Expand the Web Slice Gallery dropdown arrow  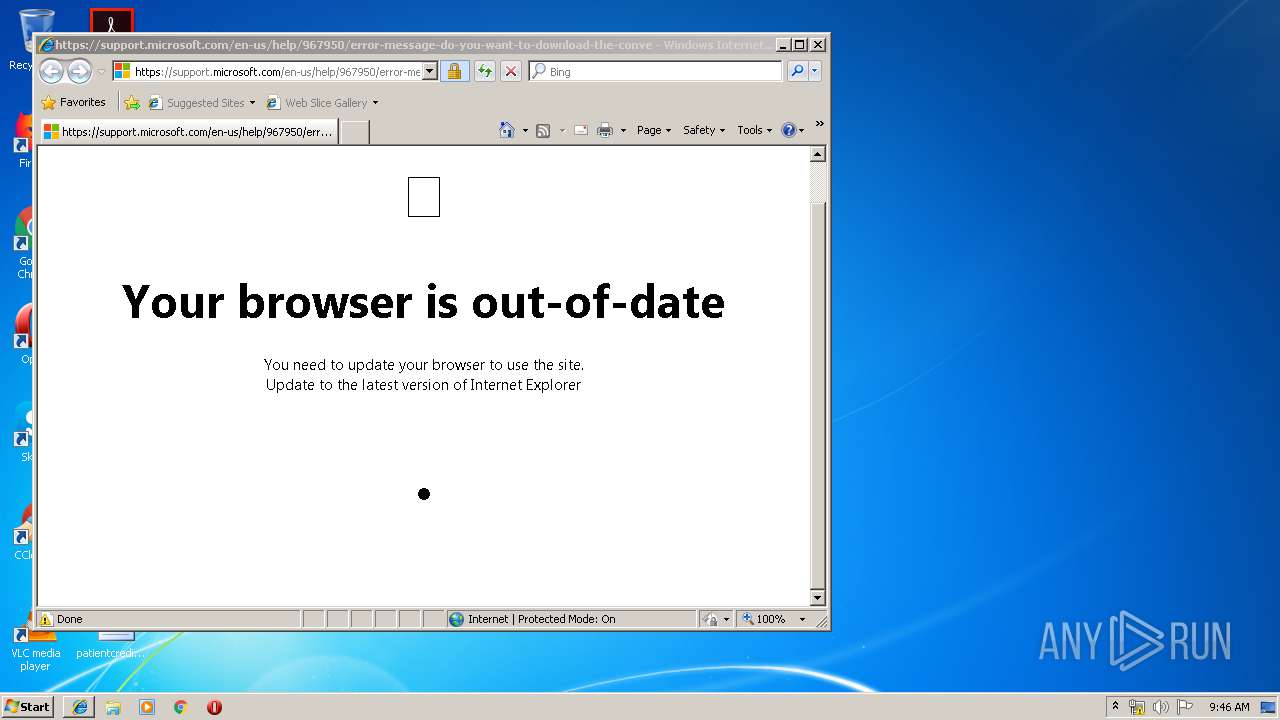[375, 102]
